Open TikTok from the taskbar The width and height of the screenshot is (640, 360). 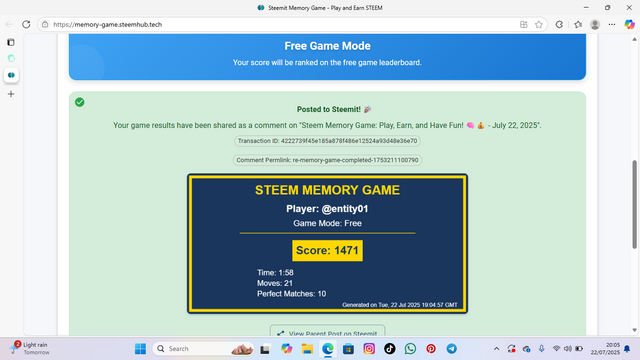click(x=389, y=349)
